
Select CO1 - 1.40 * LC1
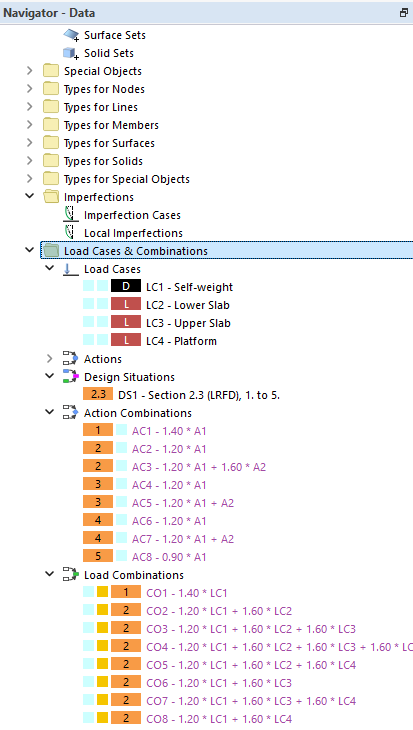[187, 593]
